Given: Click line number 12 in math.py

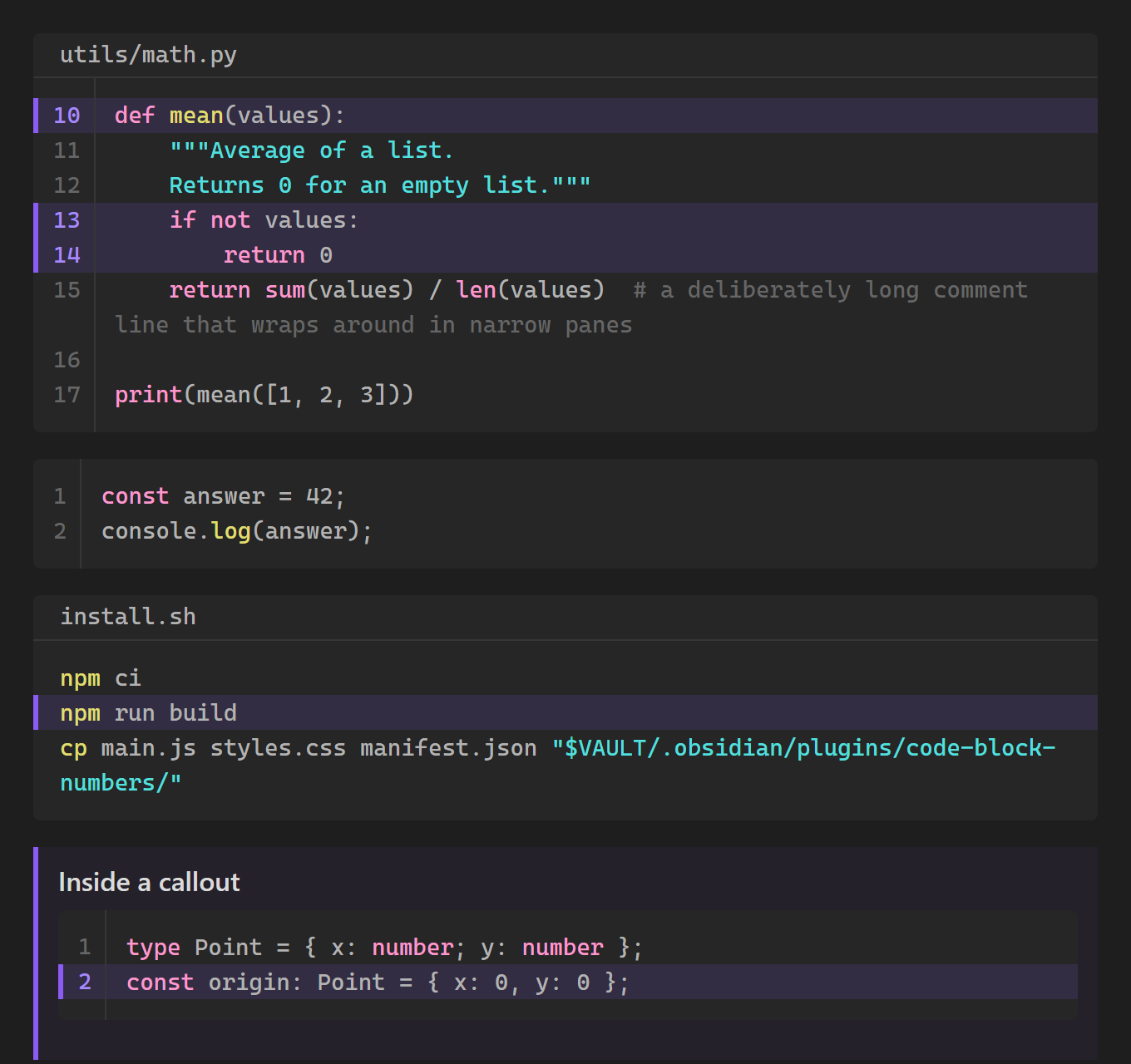Looking at the screenshot, I should pyautogui.click(x=67, y=185).
